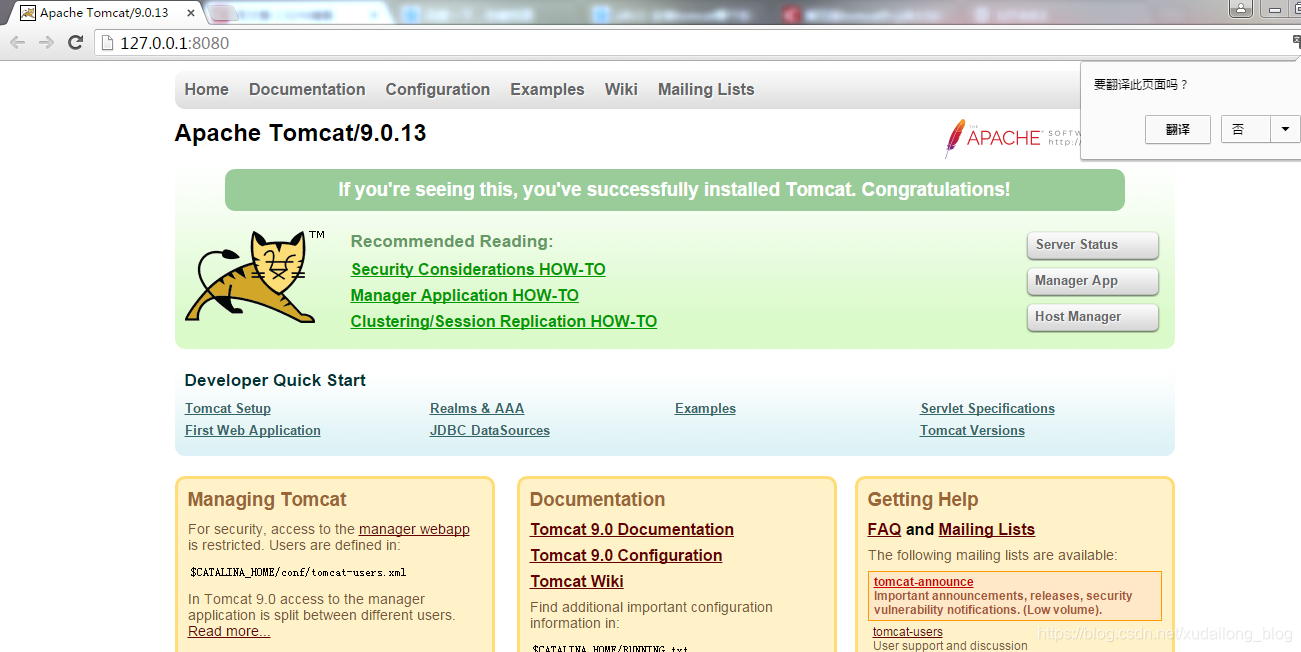Screen dimensions: 1301x652
Task: Click the Apache feather logo
Action: [955, 139]
